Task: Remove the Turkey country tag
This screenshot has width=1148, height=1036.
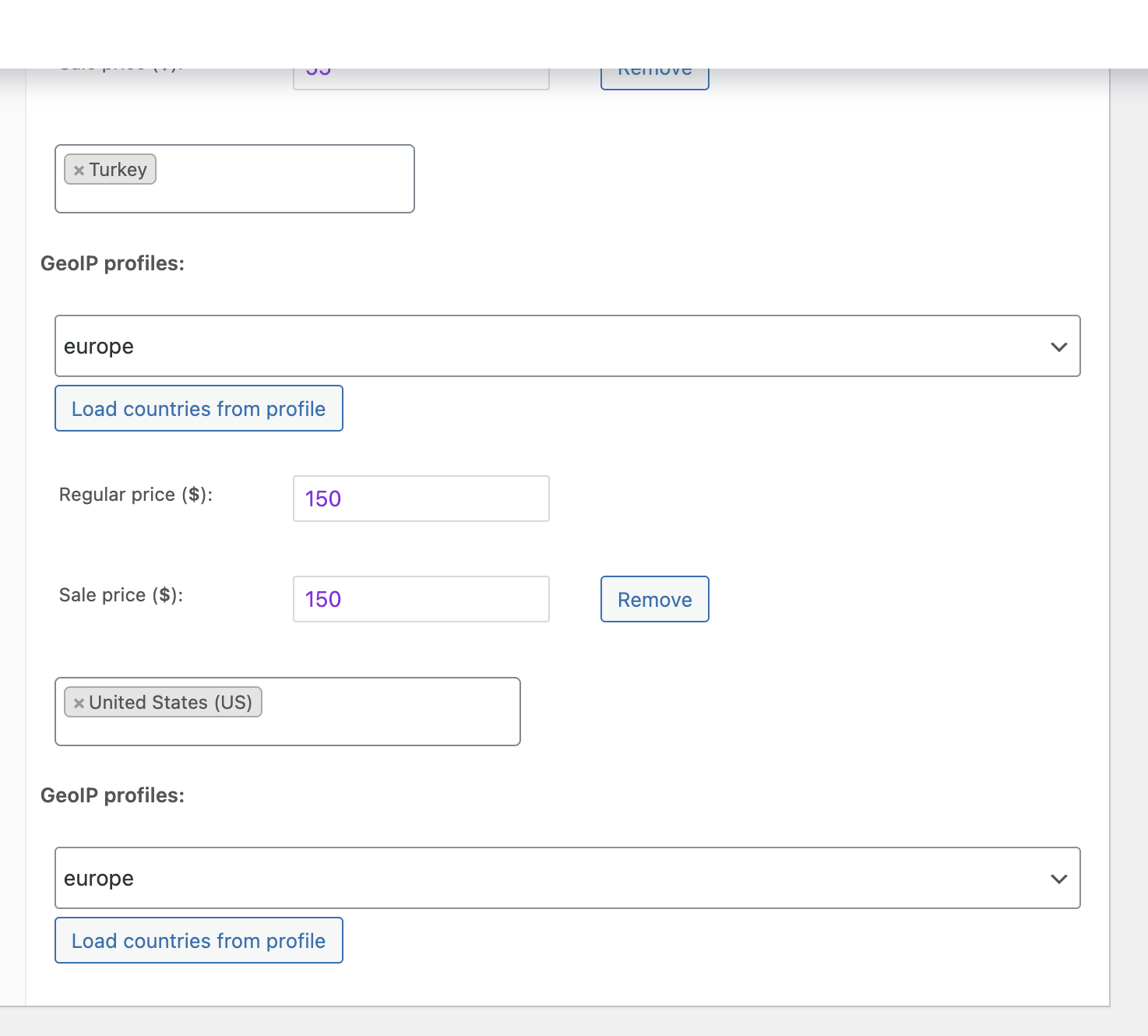Action: [x=79, y=170]
